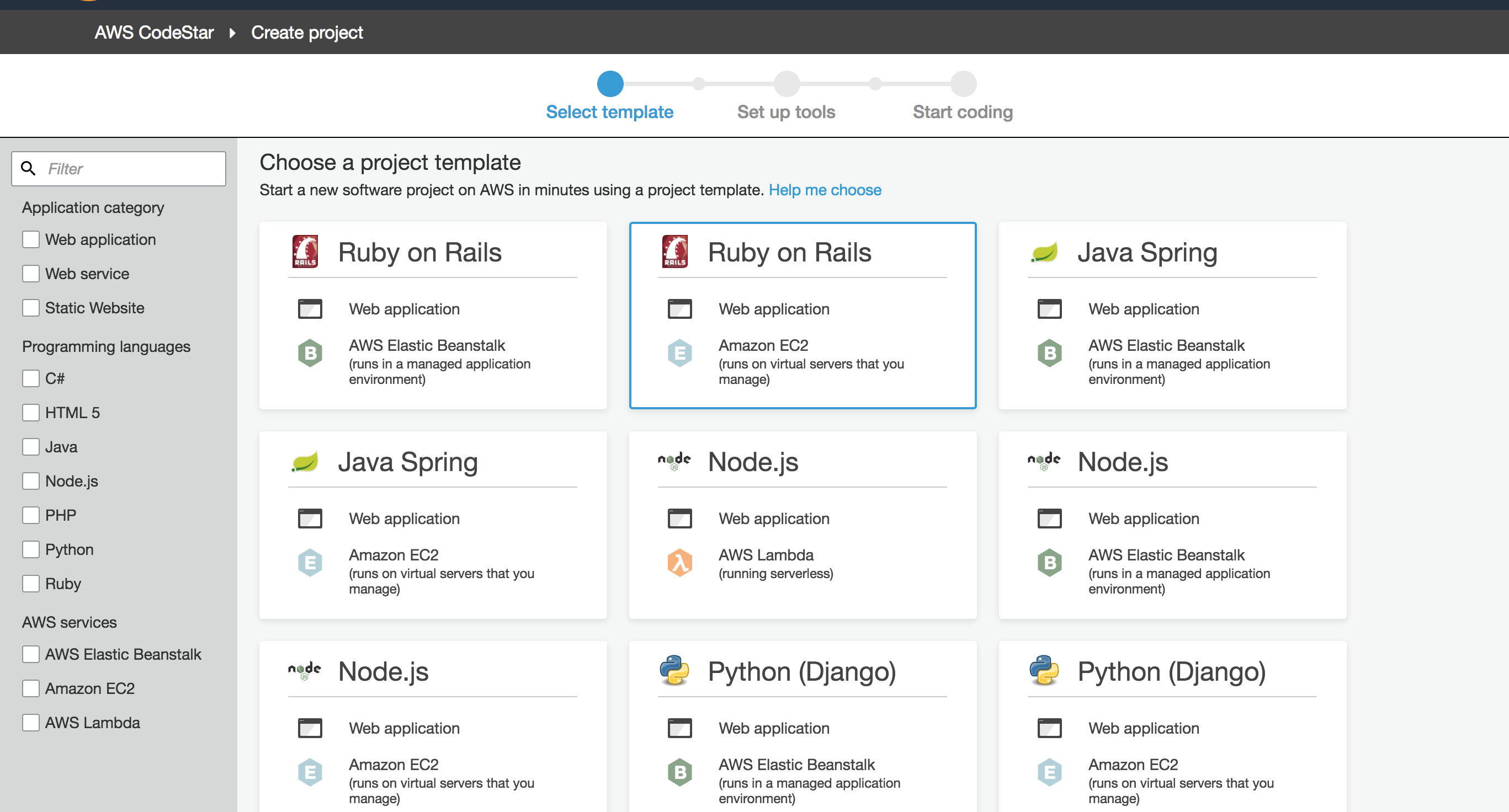Click the web application browser icon on Ruby card

[310, 308]
